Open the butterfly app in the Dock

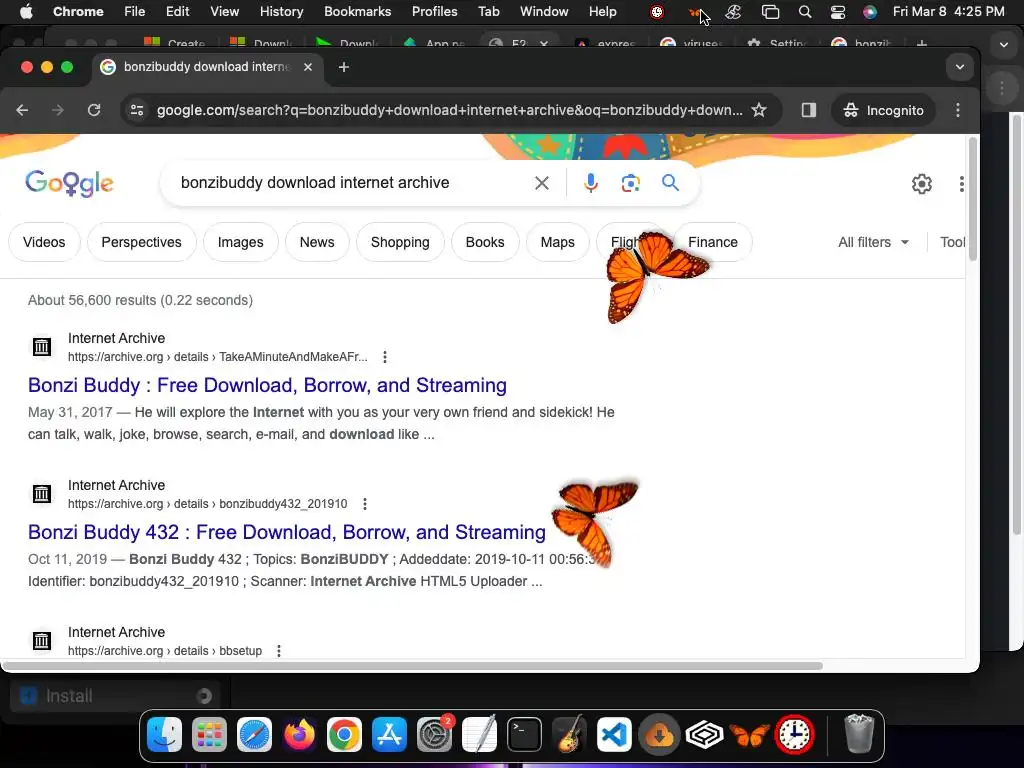[750, 735]
